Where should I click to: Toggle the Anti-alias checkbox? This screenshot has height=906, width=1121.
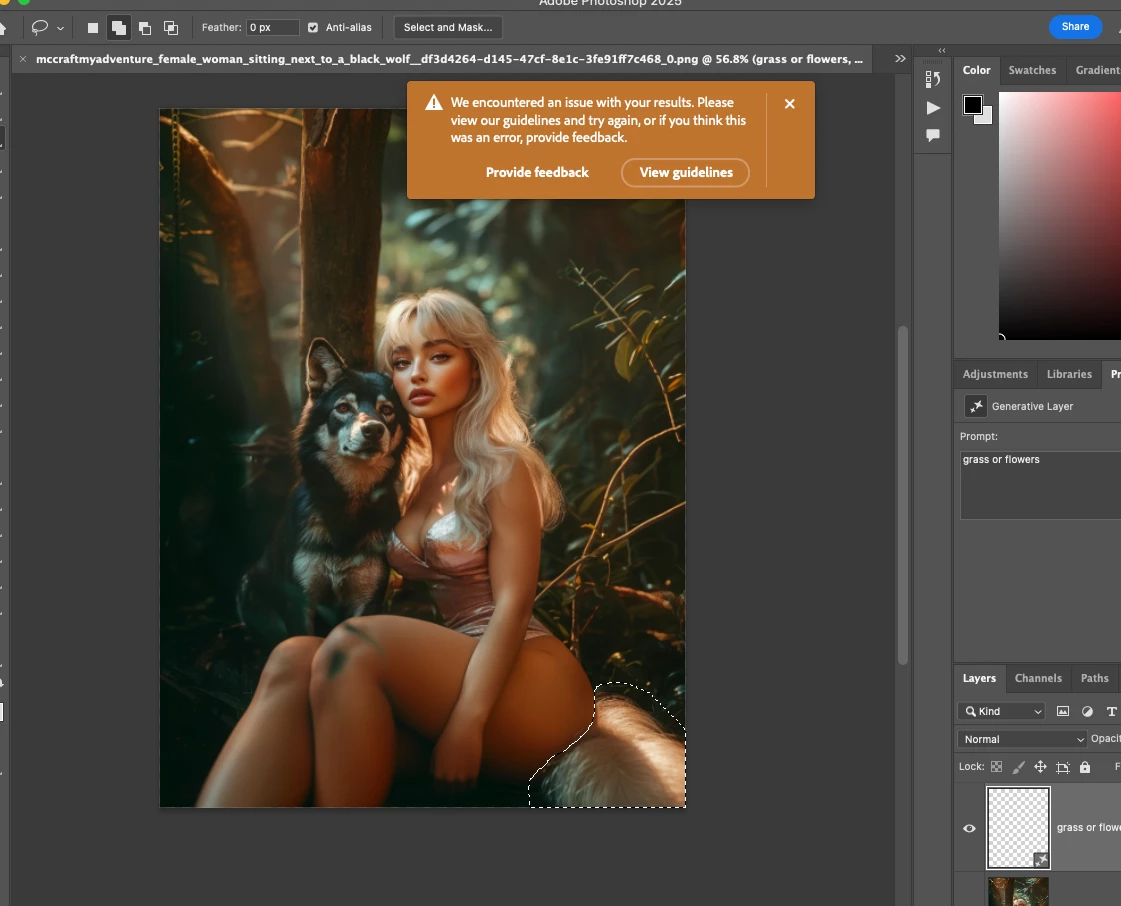click(313, 28)
